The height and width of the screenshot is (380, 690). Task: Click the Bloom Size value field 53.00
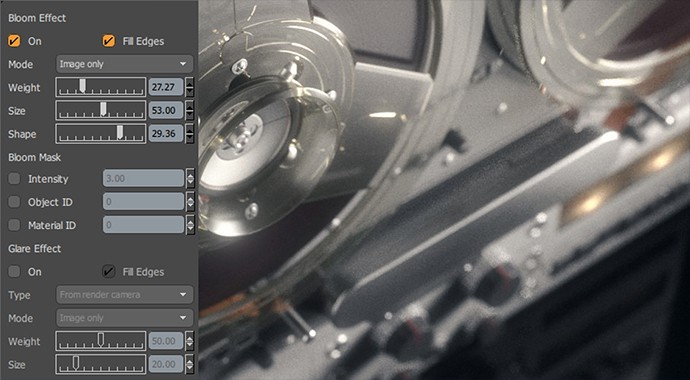point(166,110)
